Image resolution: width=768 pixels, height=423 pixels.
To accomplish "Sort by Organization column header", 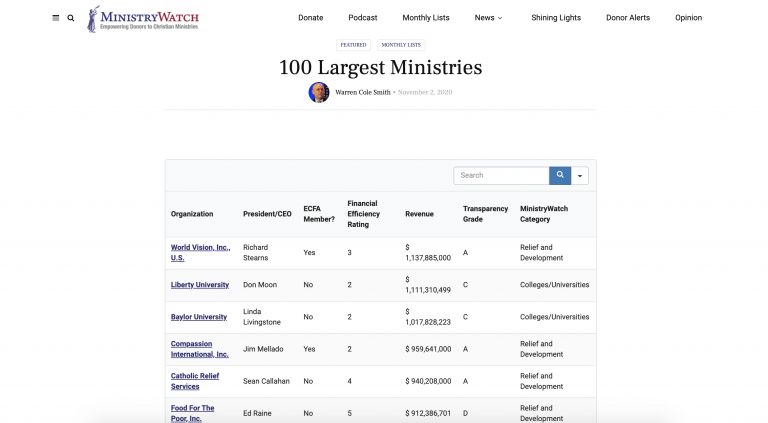I will [x=192, y=214].
